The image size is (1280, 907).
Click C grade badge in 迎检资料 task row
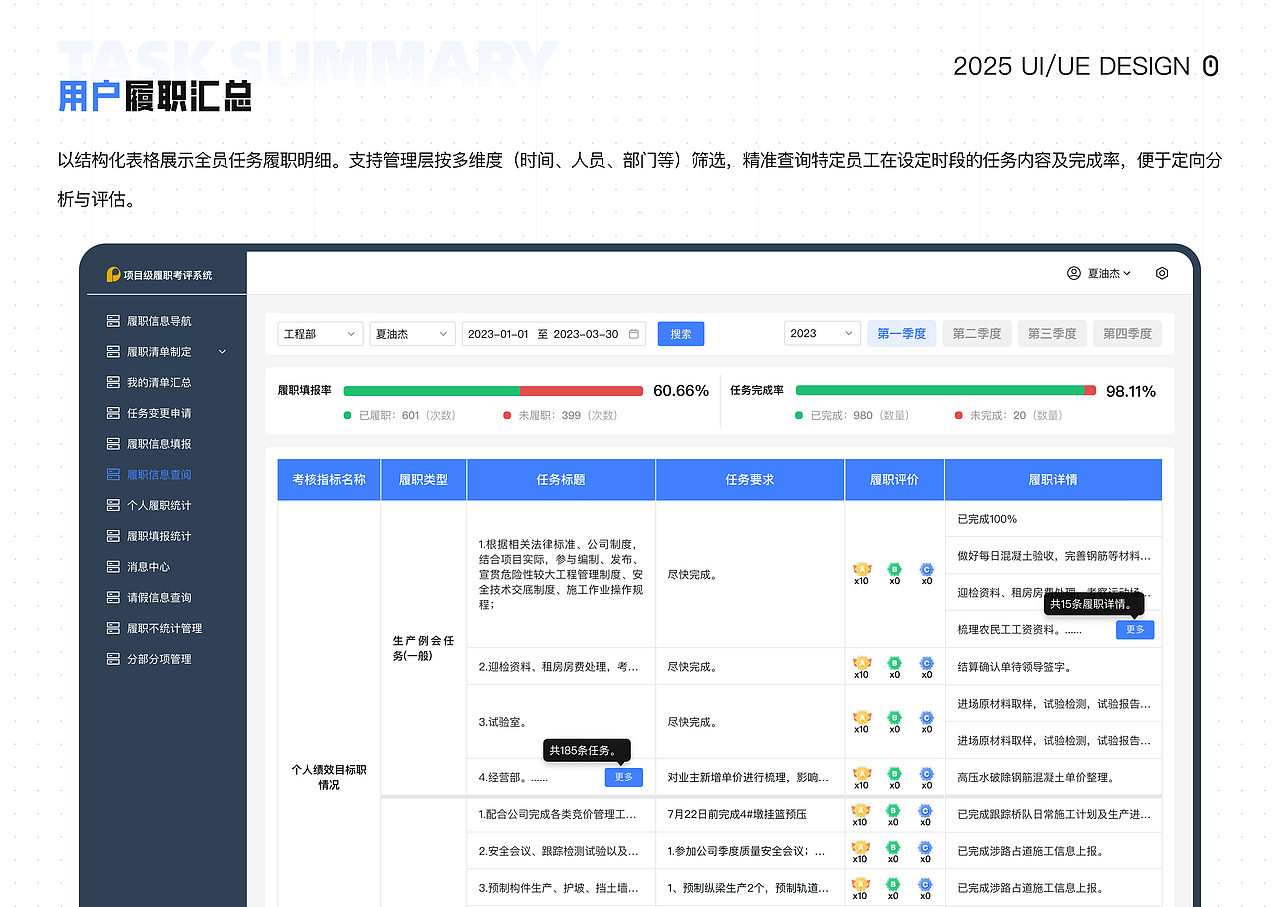(x=927, y=662)
